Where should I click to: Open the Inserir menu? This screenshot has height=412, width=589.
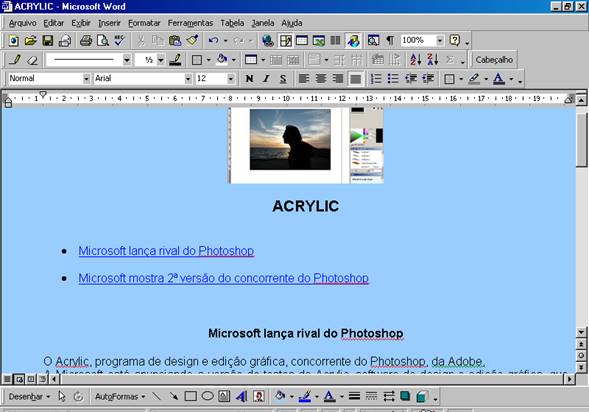coord(109,23)
